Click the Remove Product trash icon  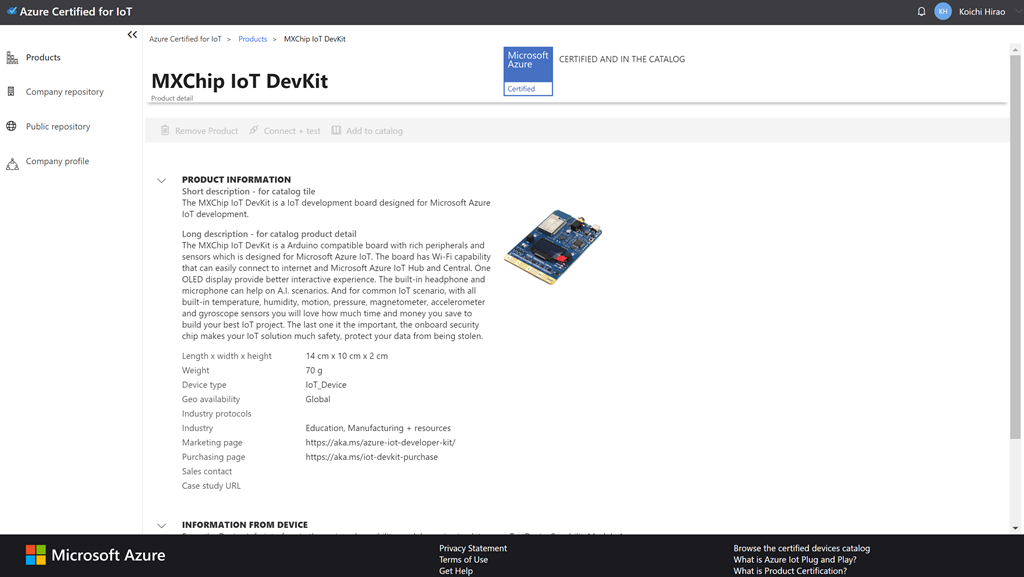click(165, 131)
